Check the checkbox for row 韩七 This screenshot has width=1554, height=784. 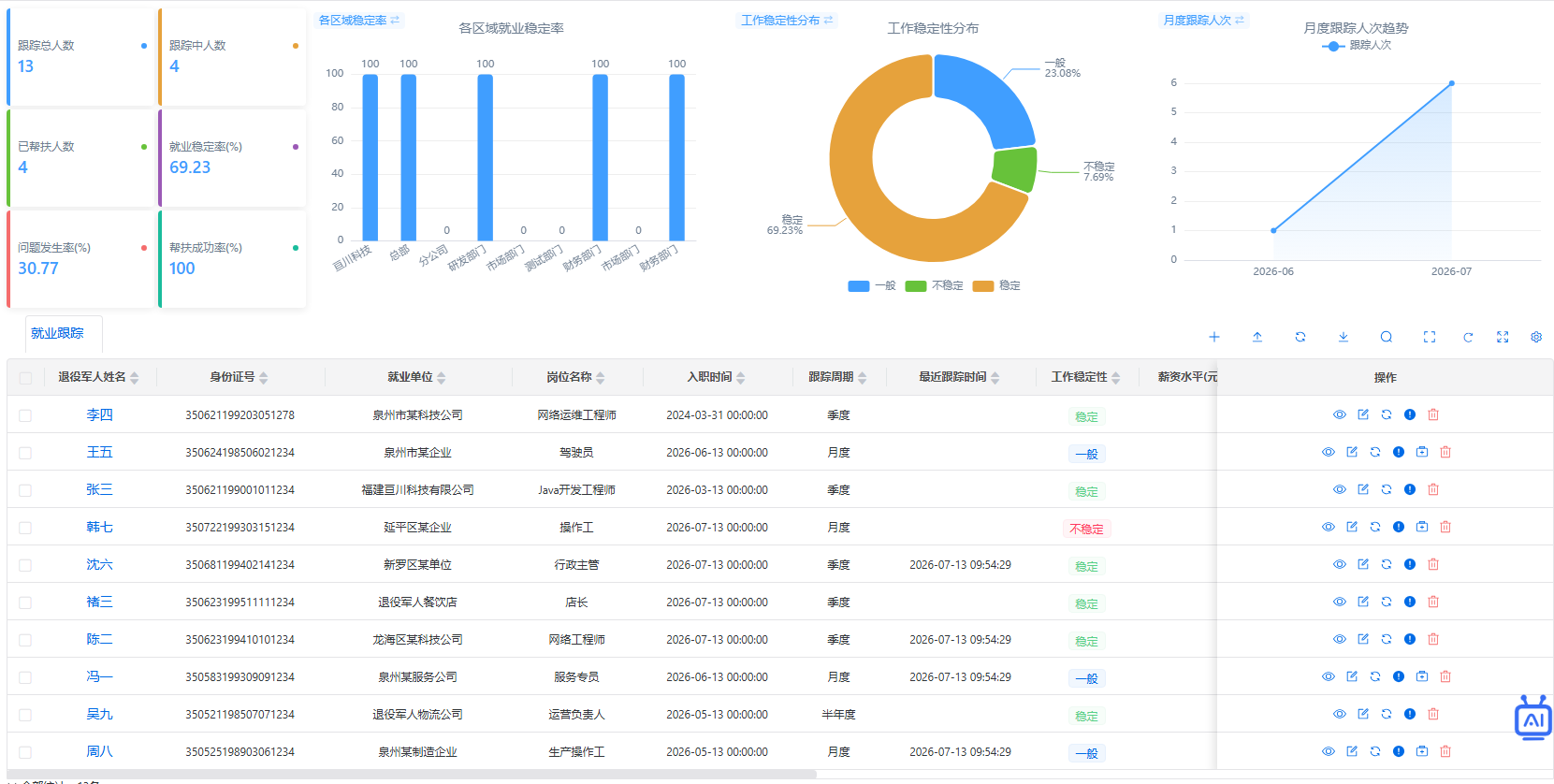point(25,528)
